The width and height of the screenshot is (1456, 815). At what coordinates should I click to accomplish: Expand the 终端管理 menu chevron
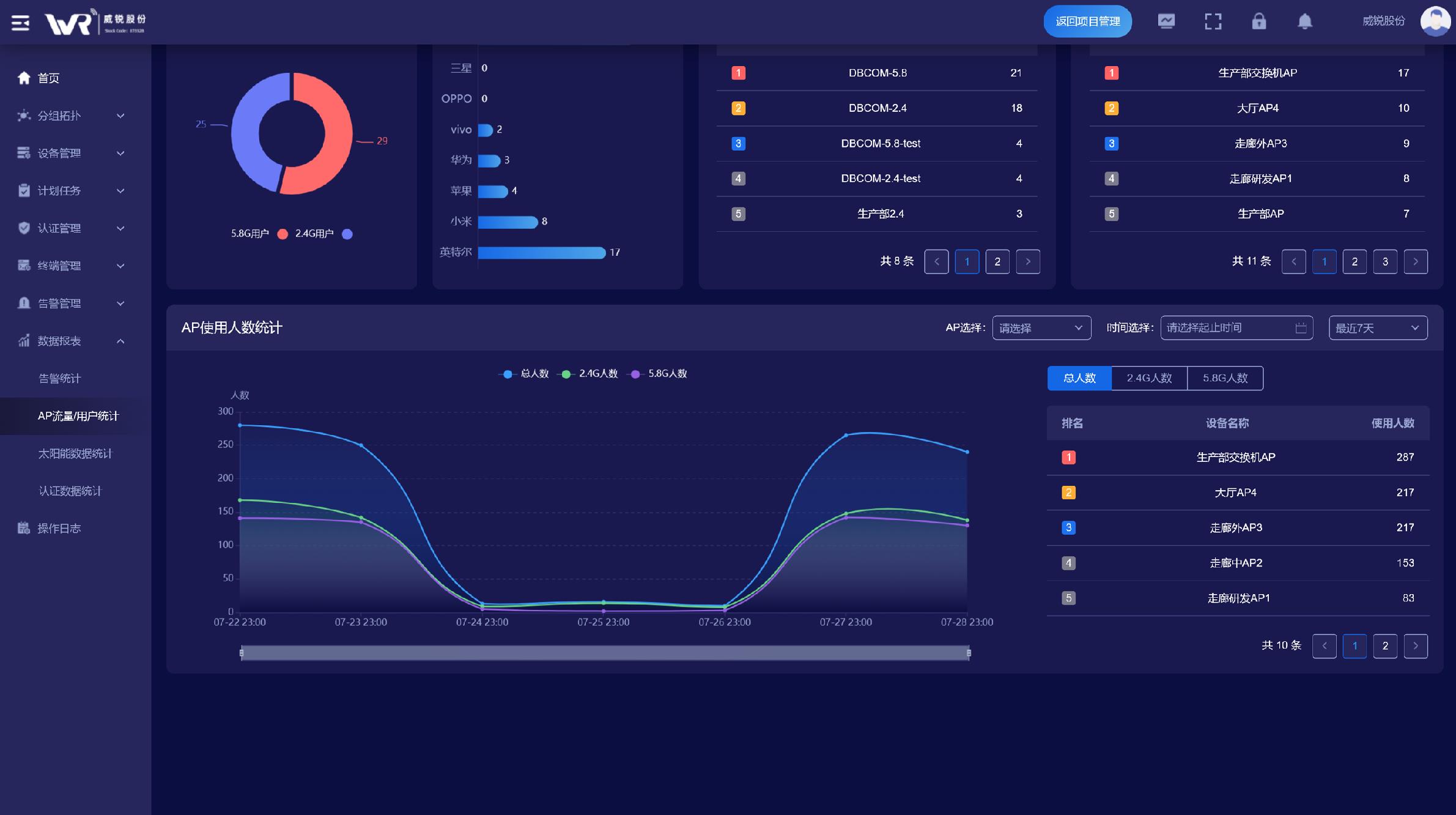[120, 266]
